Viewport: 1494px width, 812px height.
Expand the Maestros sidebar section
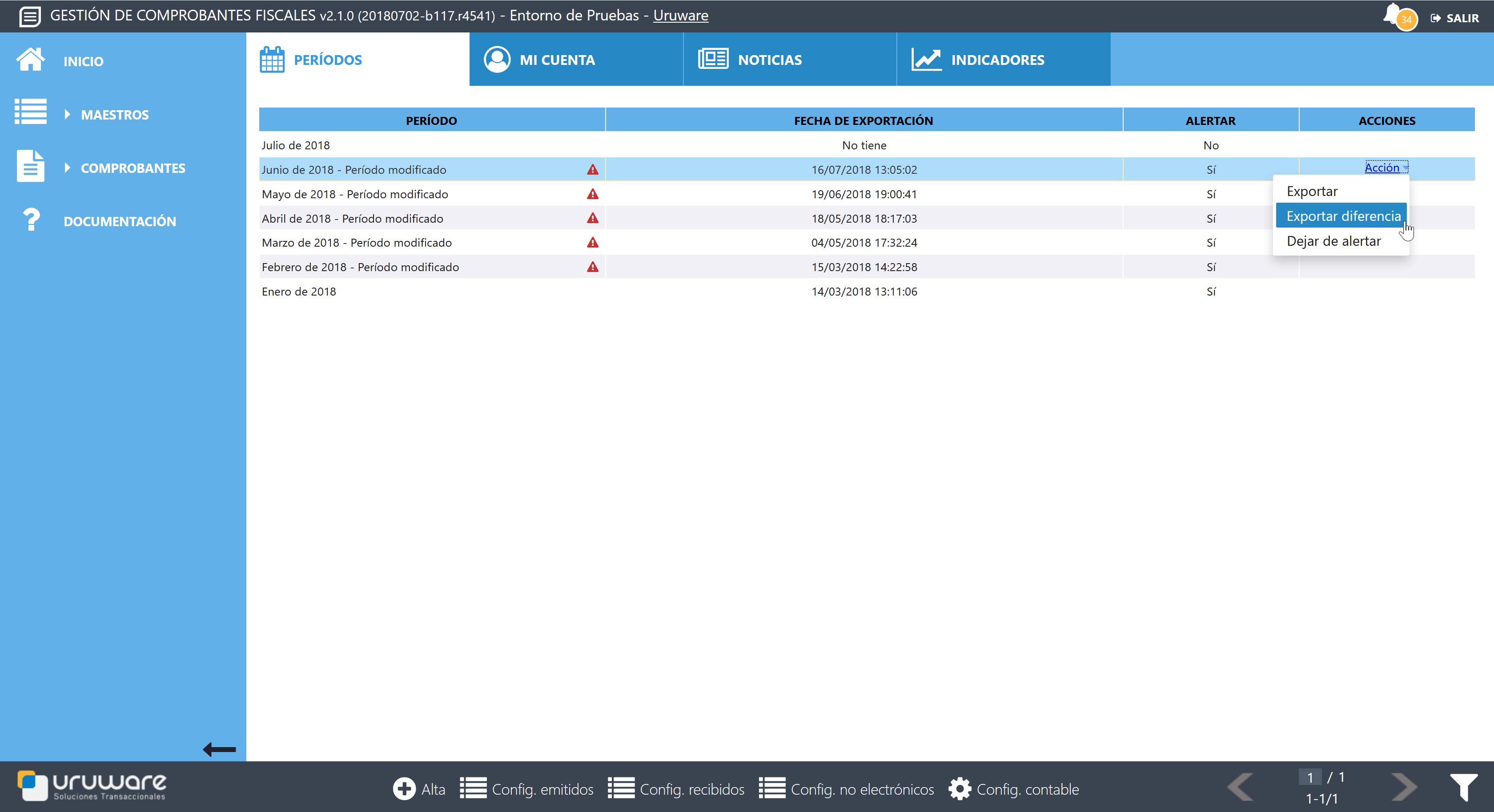click(115, 115)
